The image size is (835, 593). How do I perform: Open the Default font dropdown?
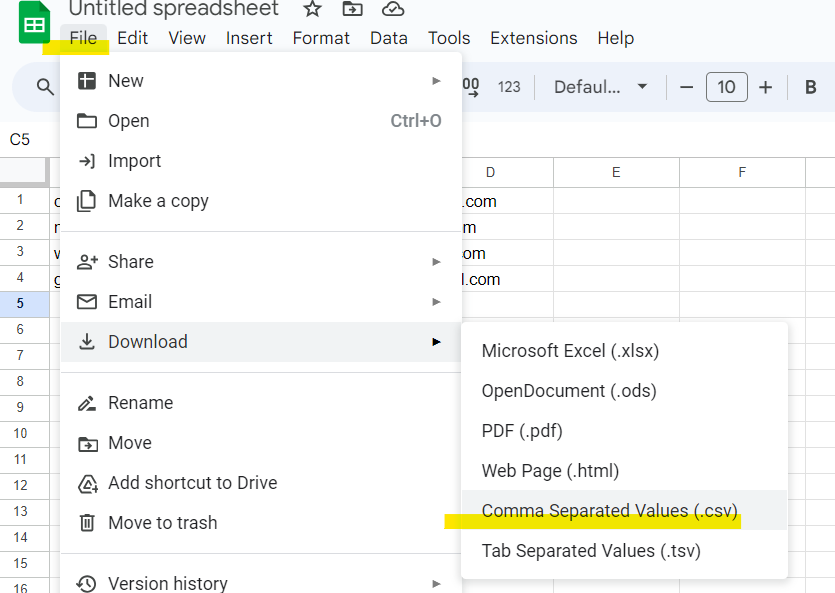click(x=600, y=87)
